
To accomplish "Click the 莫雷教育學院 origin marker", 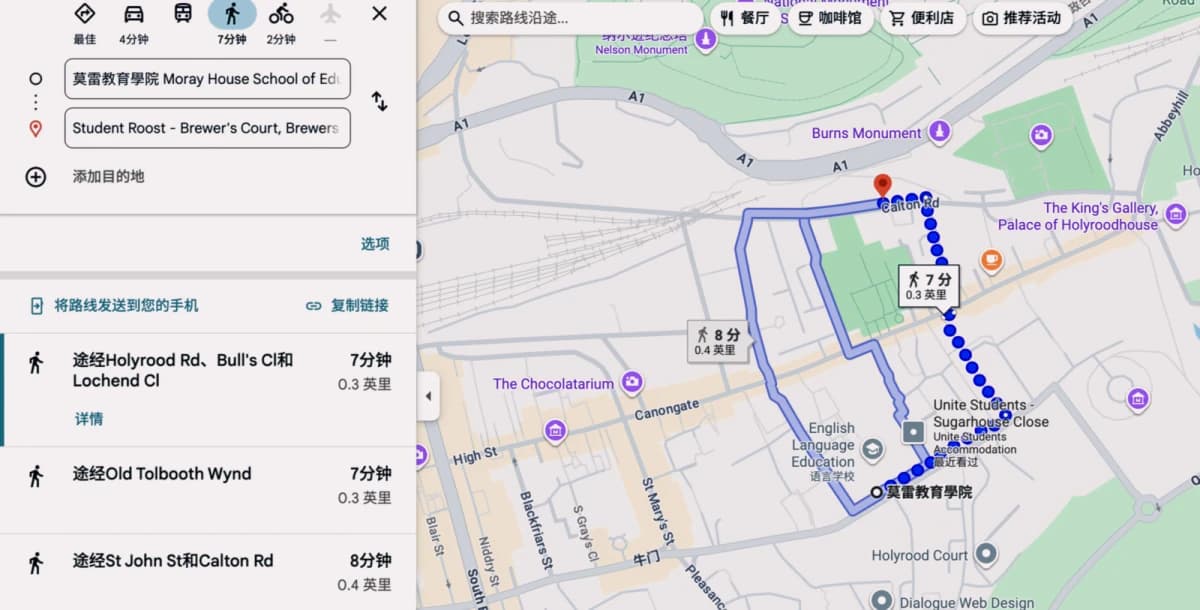I will (877, 492).
